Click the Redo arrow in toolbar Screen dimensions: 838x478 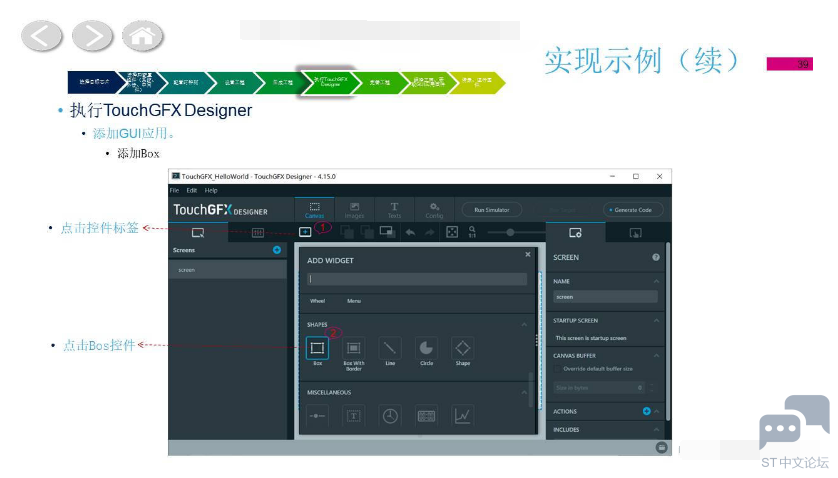(430, 232)
